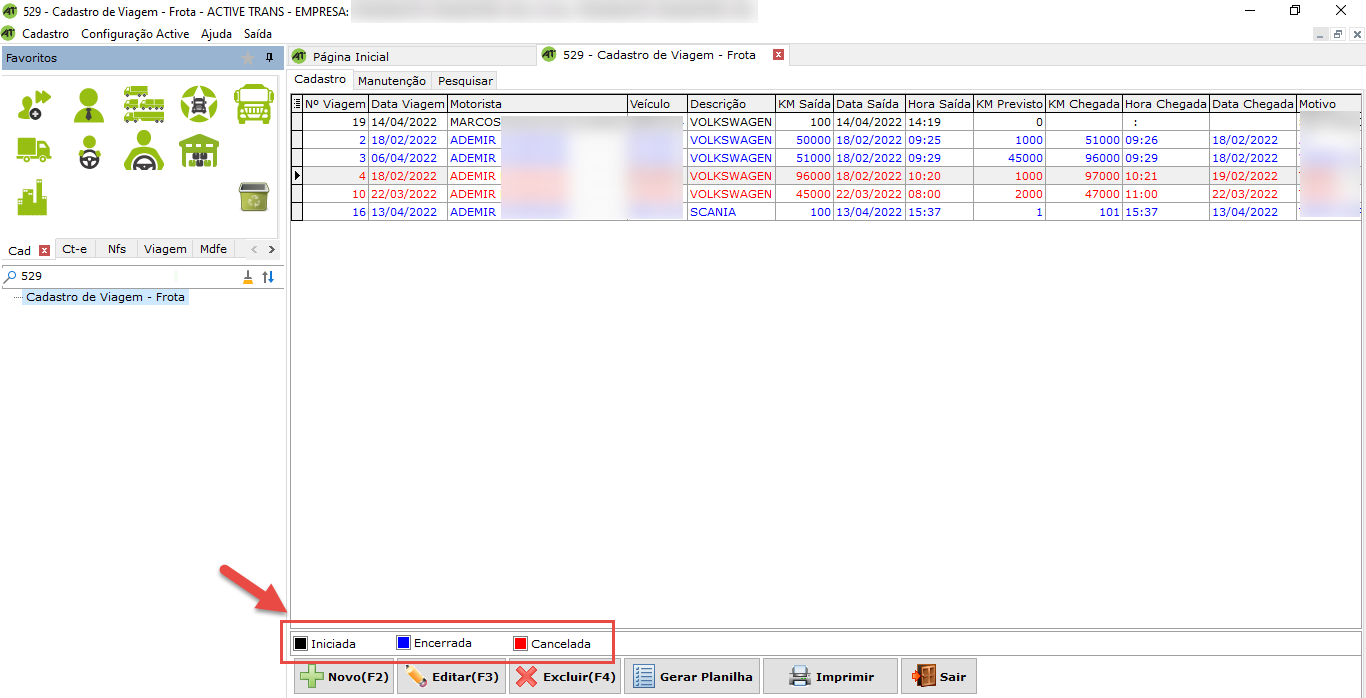
Task: Open the warehouse favorite icon
Action: tap(199, 151)
